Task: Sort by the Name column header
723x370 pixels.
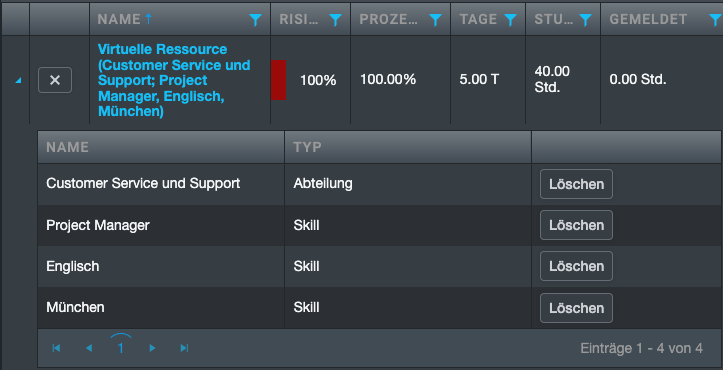Action: pos(119,19)
